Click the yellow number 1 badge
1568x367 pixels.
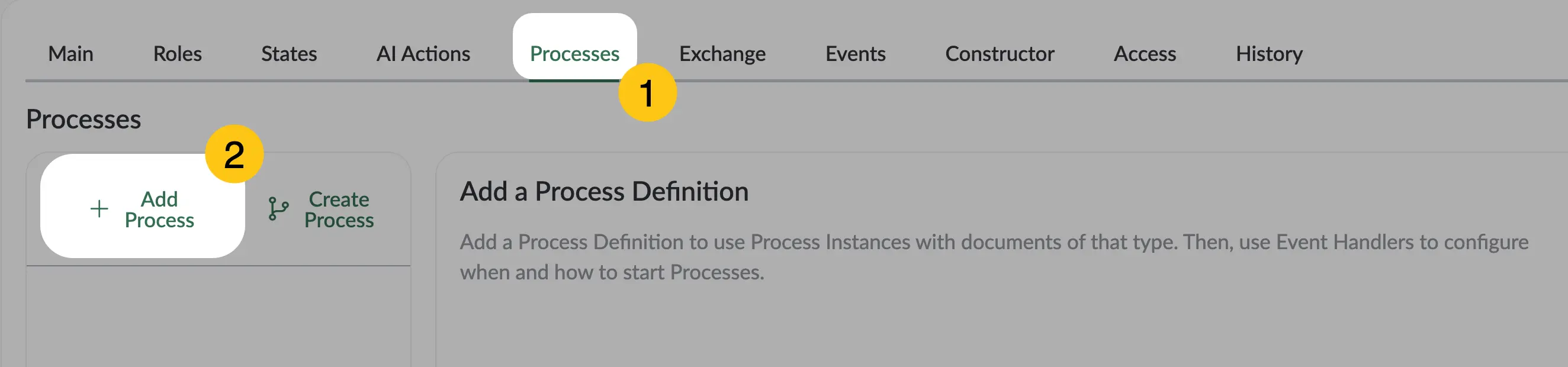pyautogui.click(x=647, y=92)
